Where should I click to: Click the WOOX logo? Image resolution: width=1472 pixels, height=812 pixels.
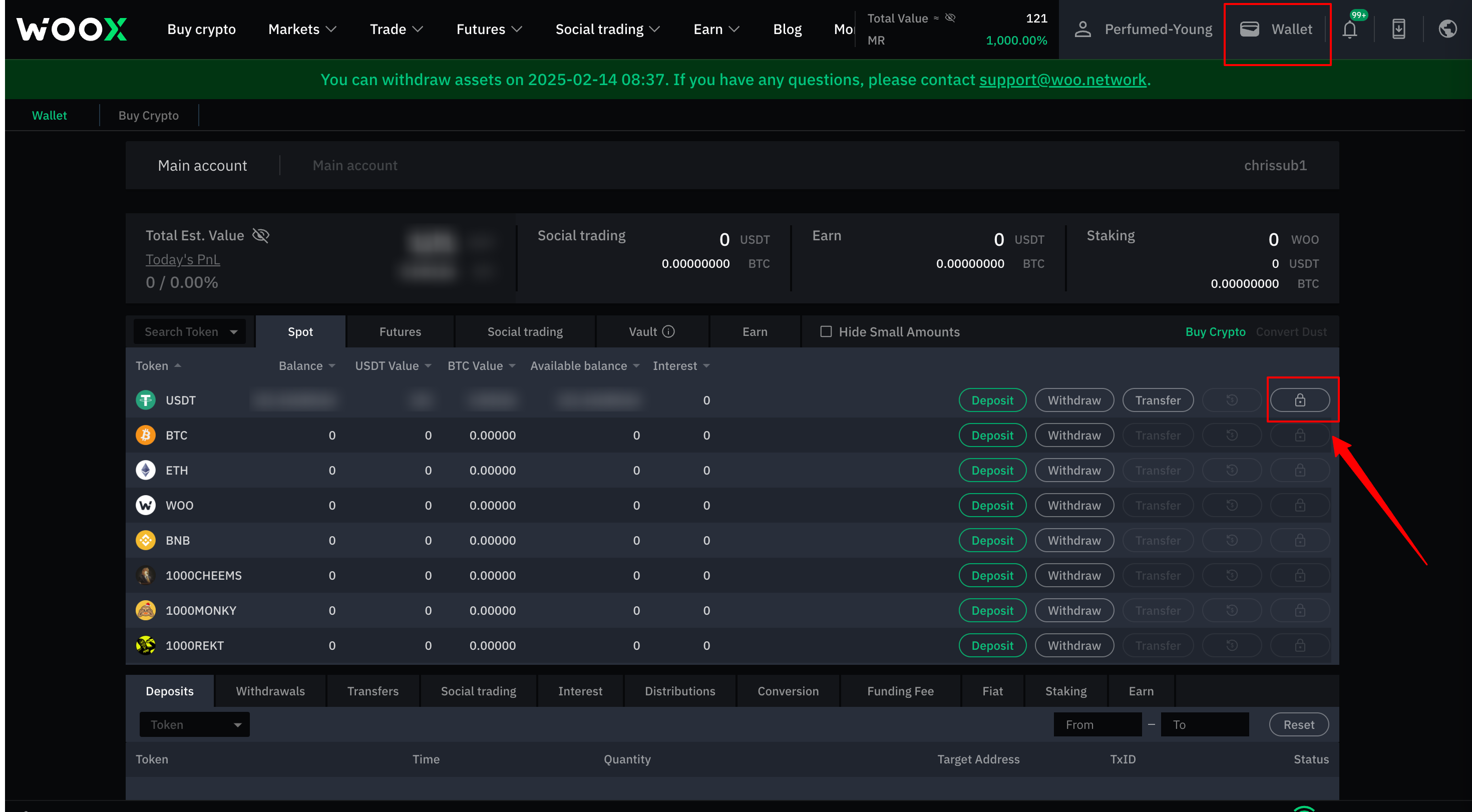click(72, 29)
